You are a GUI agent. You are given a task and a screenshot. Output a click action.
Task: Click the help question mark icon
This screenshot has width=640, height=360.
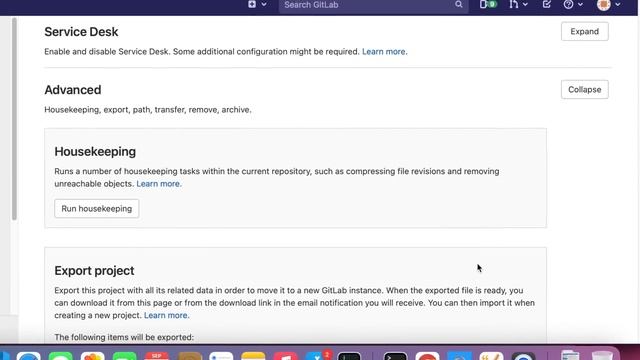(x=569, y=4)
